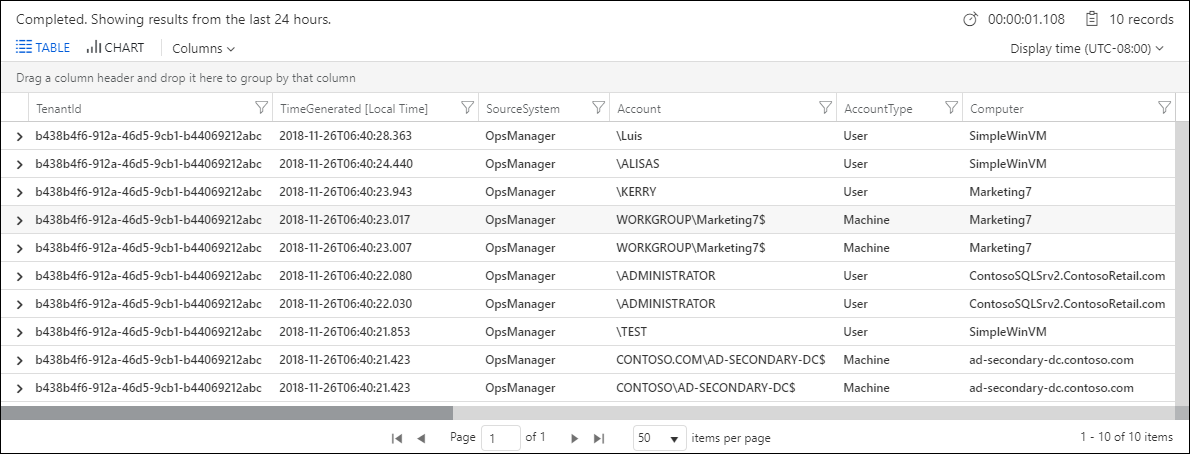The height and width of the screenshot is (454, 1190).
Task: Go to the previous page arrow
Action: tap(421, 438)
